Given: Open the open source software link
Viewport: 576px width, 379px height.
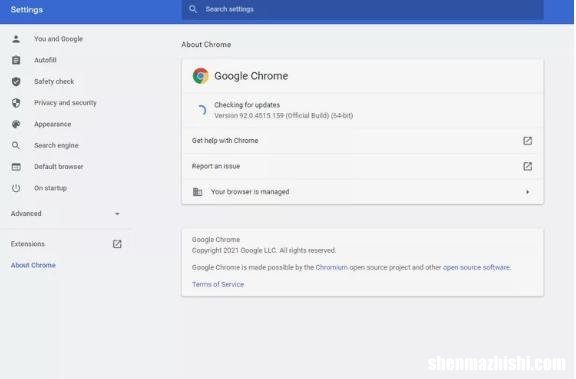Looking at the screenshot, I should coord(476,267).
